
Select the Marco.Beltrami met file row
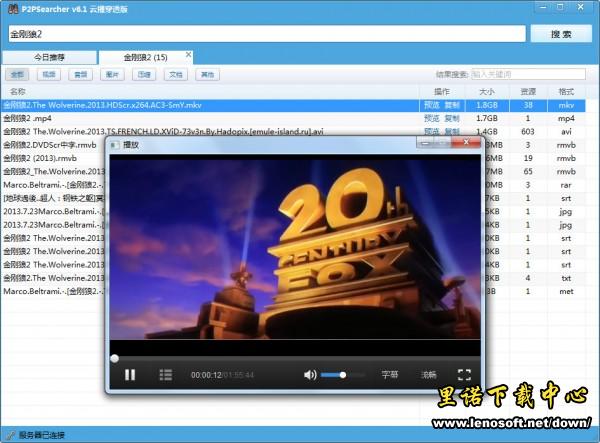53,291
